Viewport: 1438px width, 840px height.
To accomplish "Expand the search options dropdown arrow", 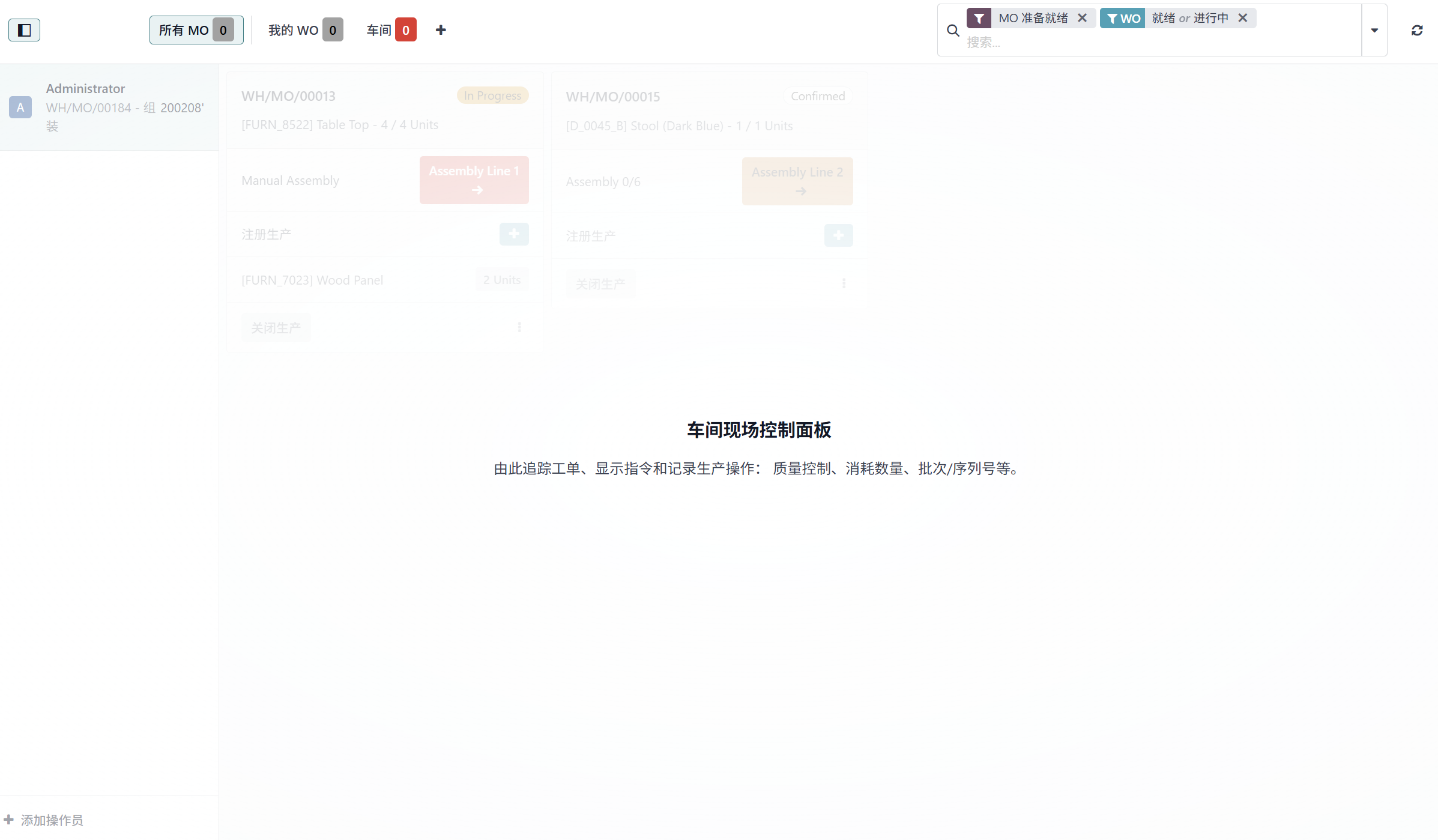I will (1374, 30).
